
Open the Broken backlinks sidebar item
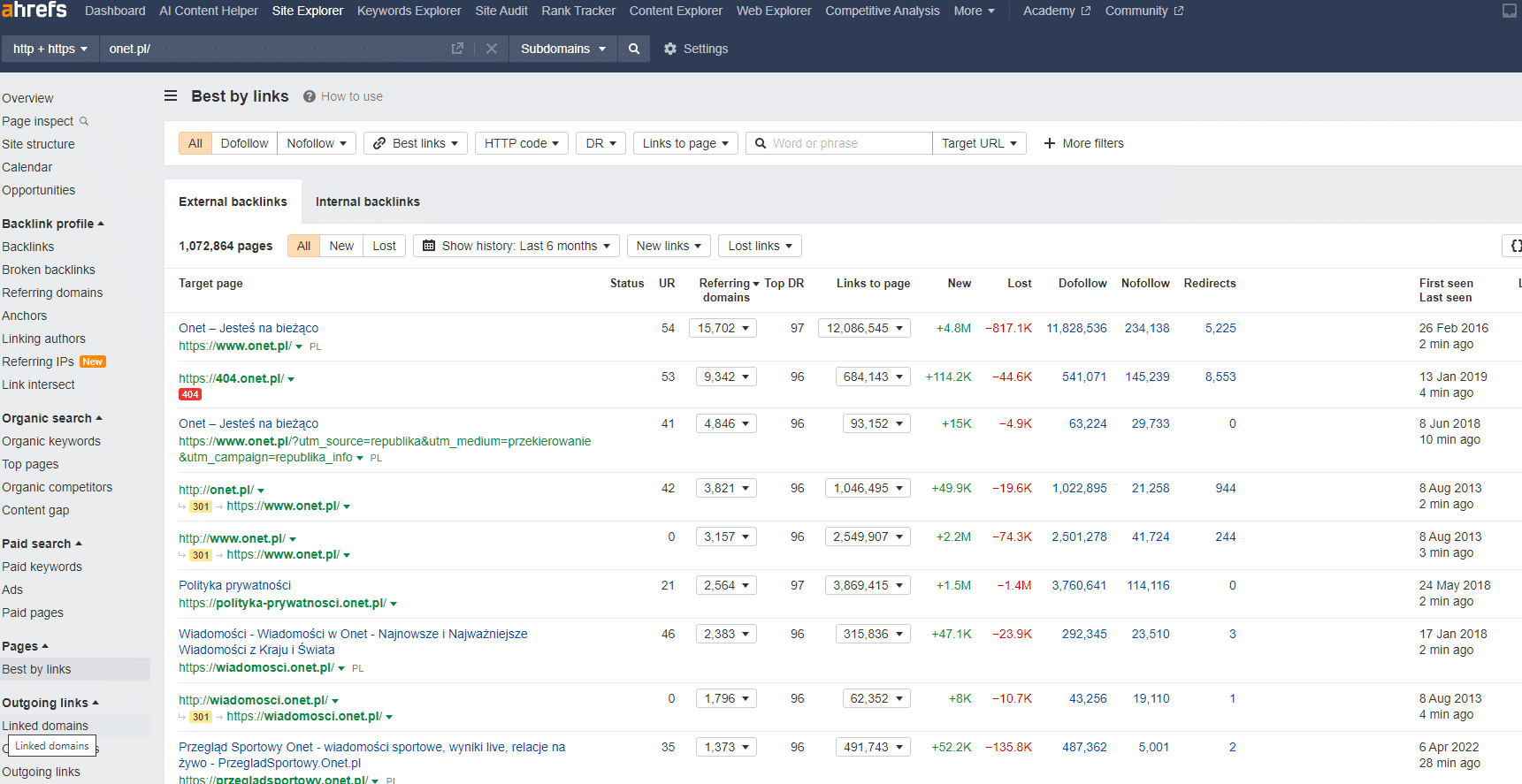click(49, 270)
